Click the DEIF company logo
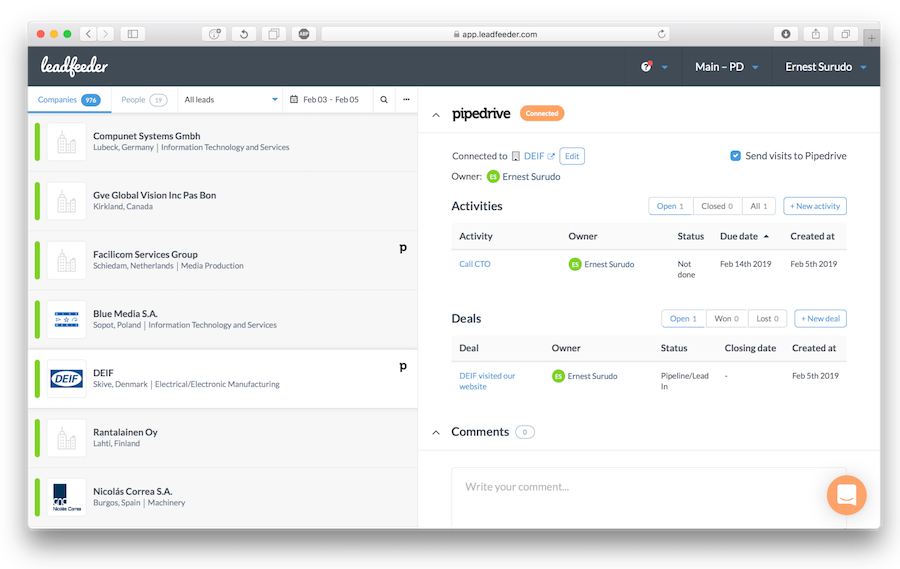 [67, 378]
